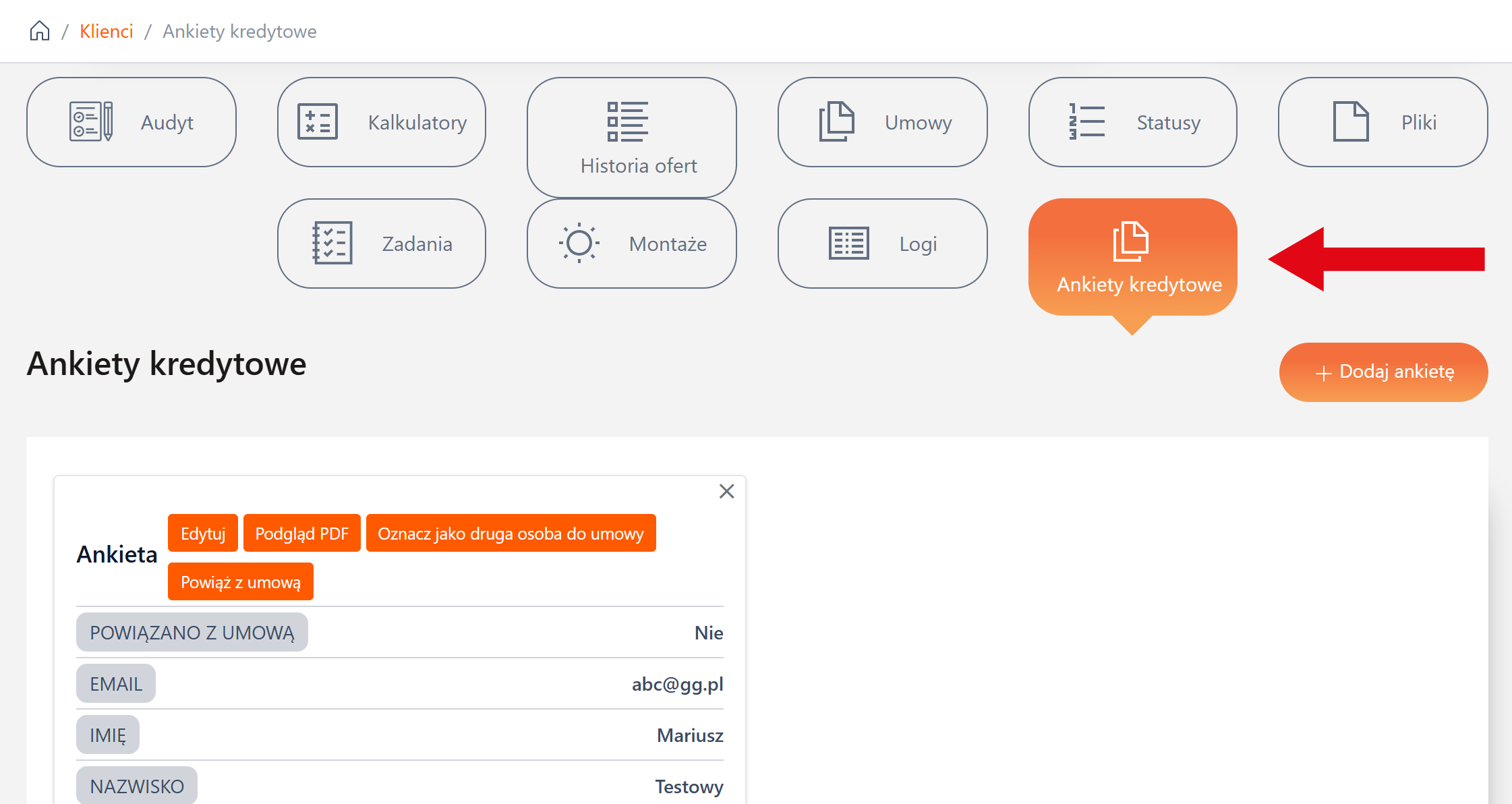
Task: Click the POWIĄZANO Z UMOWĄ label
Action: coord(192,633)
